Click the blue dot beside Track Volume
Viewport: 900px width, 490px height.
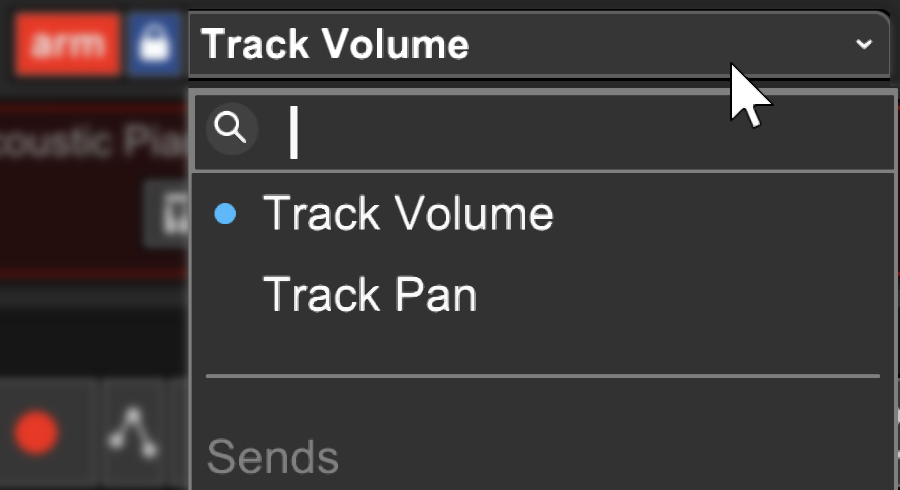click(226, 214)
